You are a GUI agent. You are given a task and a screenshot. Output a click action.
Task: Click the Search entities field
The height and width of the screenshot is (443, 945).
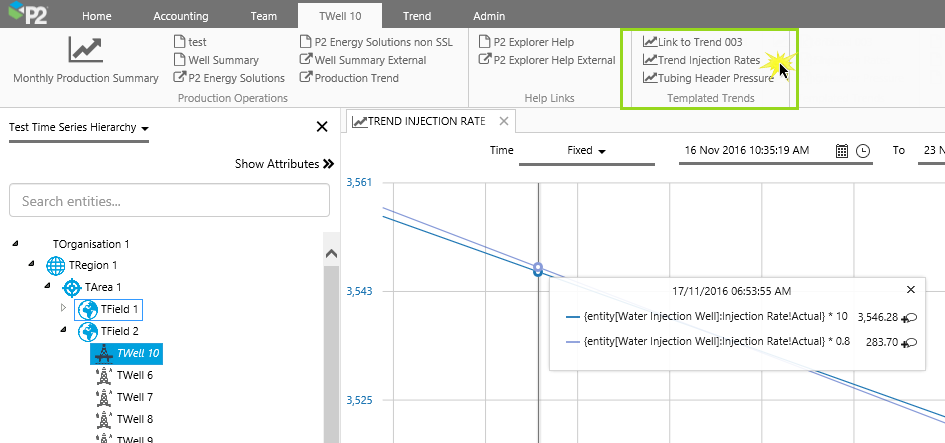coord(169,201)
